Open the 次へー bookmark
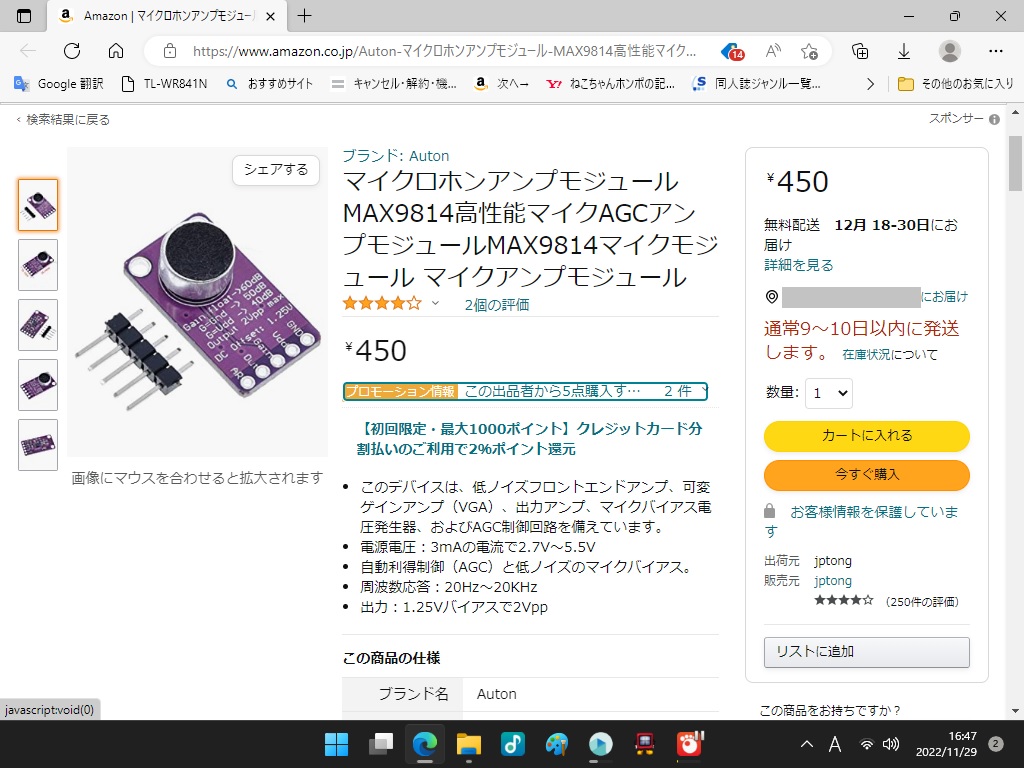The image size is (1024, 768). pyautogui.click(x=501, y=84)
